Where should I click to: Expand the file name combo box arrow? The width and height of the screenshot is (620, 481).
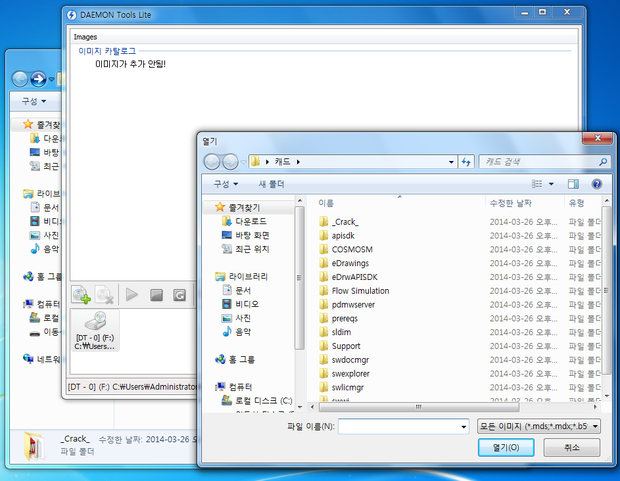[463, 427]
